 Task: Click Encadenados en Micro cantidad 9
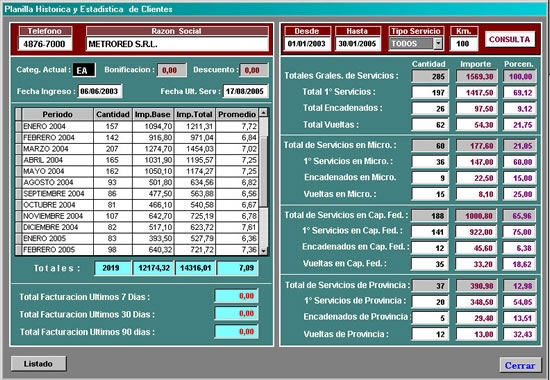point(430,178)
